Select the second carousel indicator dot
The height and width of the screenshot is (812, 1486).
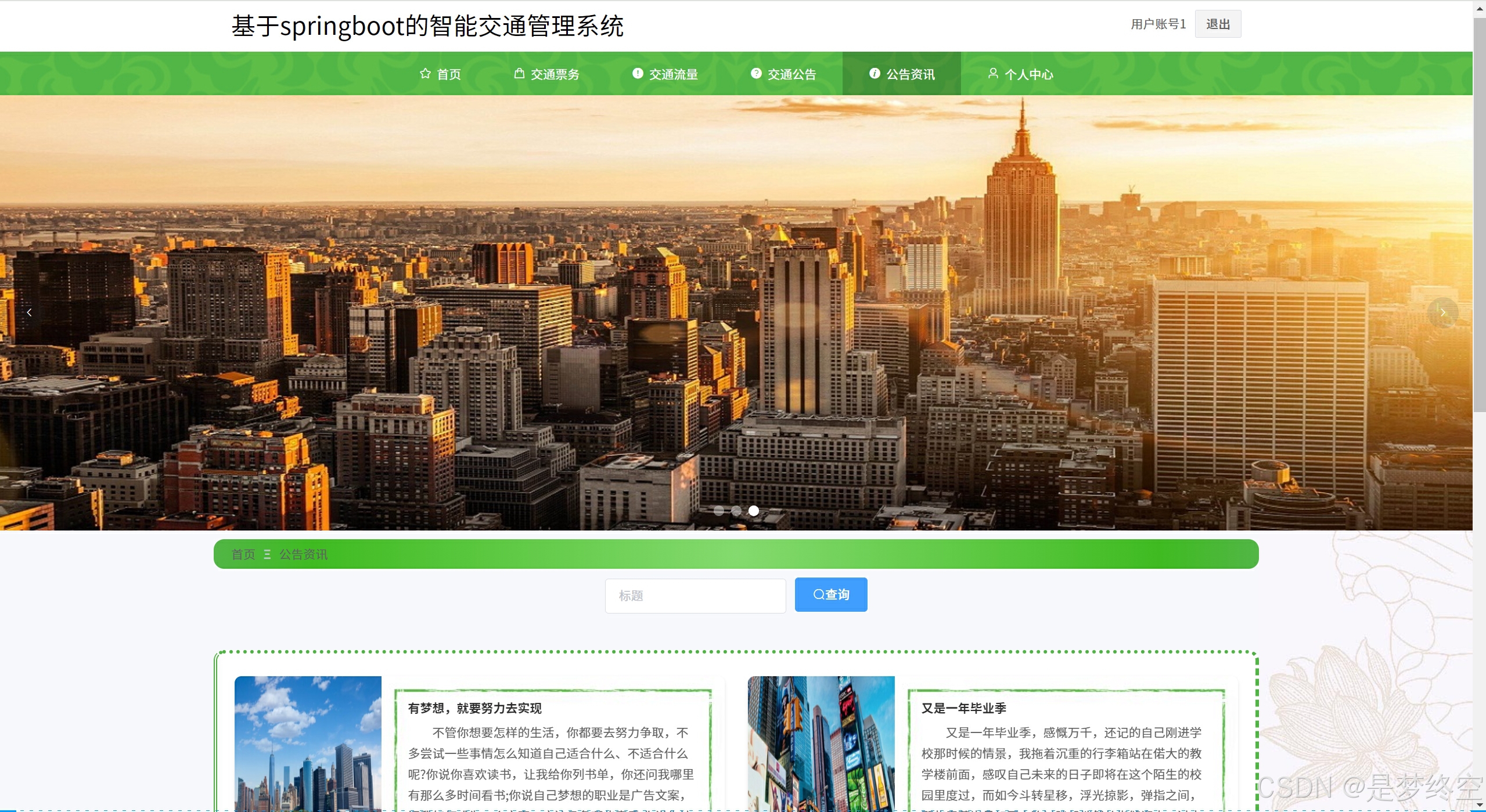click(736, 511)
